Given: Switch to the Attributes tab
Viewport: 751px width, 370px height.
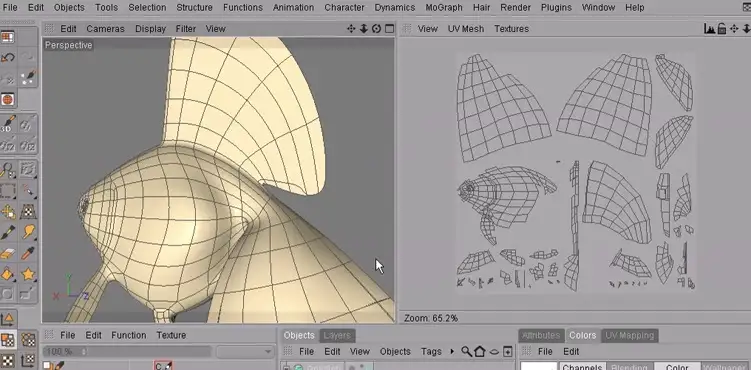Looking at the screenshot, I should pos(541,336).
